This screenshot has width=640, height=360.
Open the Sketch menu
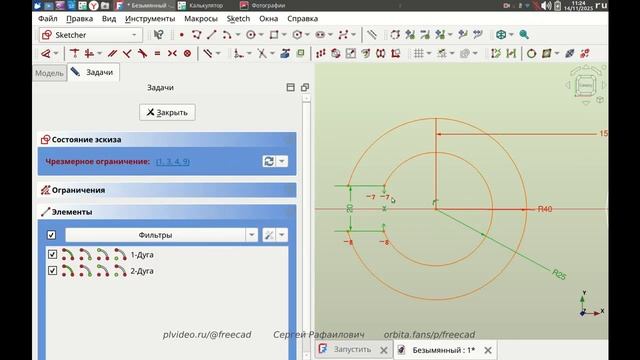[x=238, y=19]
